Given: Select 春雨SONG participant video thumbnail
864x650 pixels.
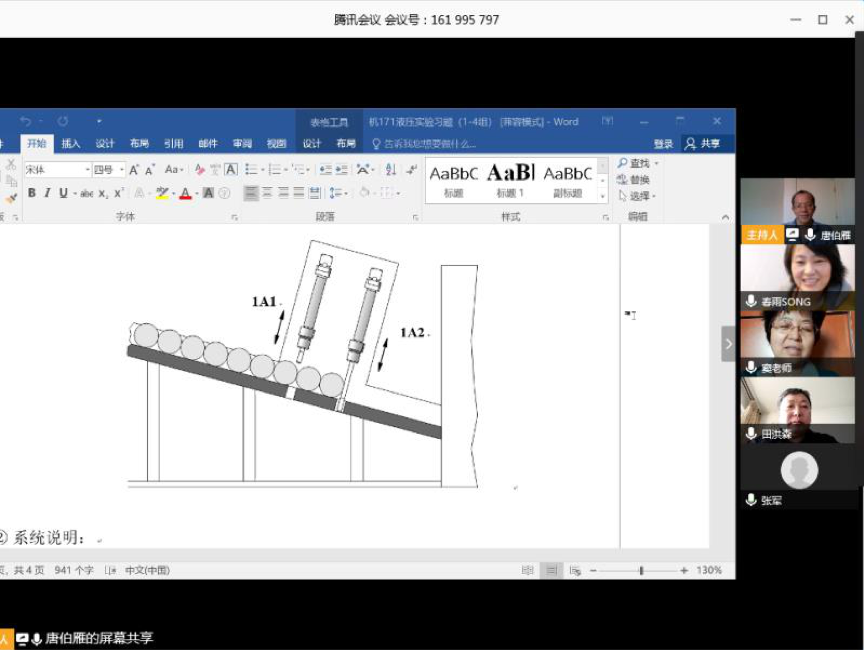Looking at the screenshot, I should (x=797, y=276).
